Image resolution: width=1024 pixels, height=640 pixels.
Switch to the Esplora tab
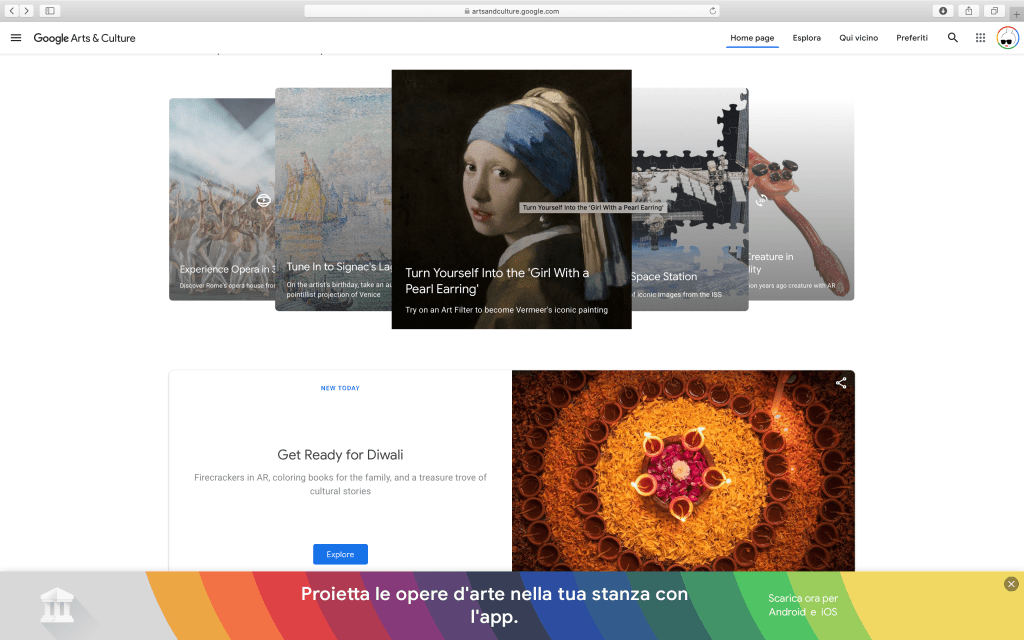[x=806, y=38]
